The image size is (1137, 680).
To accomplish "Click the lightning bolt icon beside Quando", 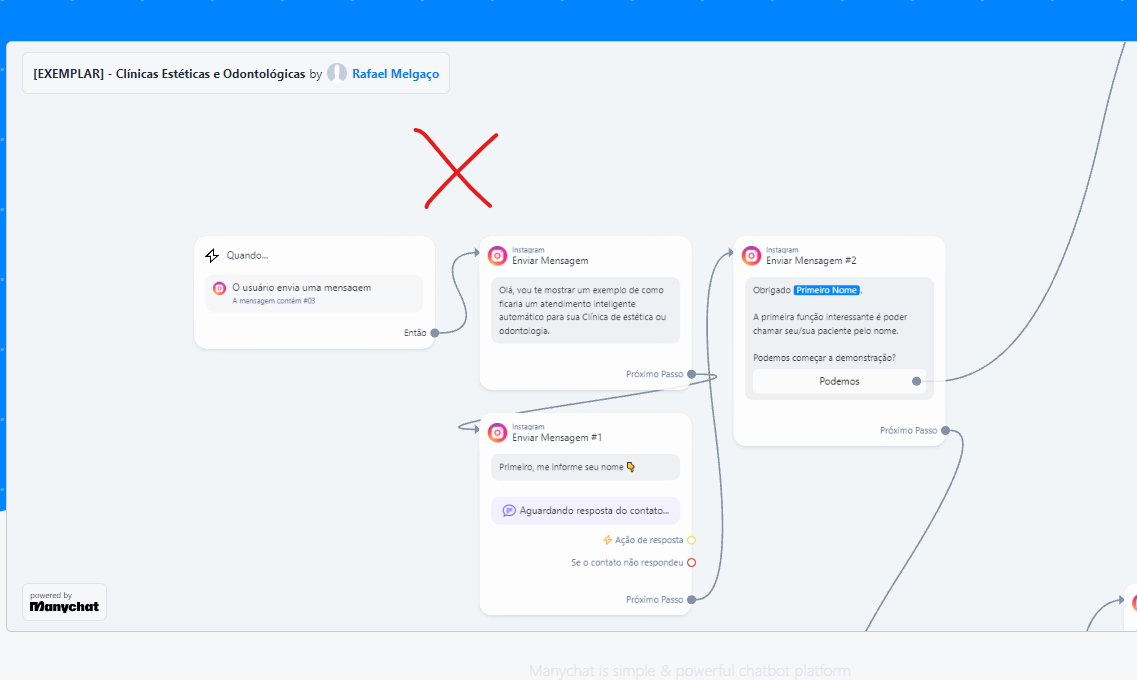I will [212, 255].
